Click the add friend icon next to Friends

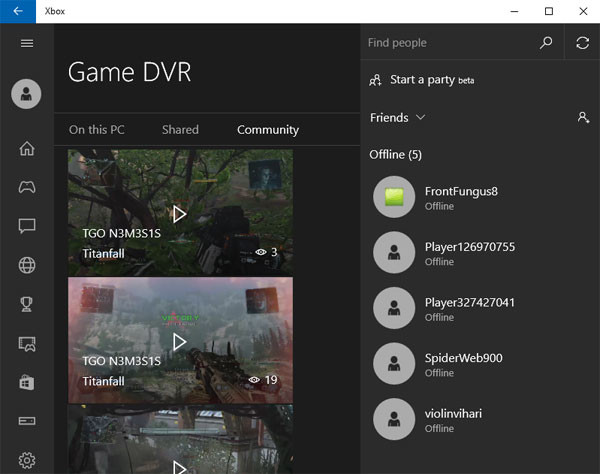click(x=583, y=117)
